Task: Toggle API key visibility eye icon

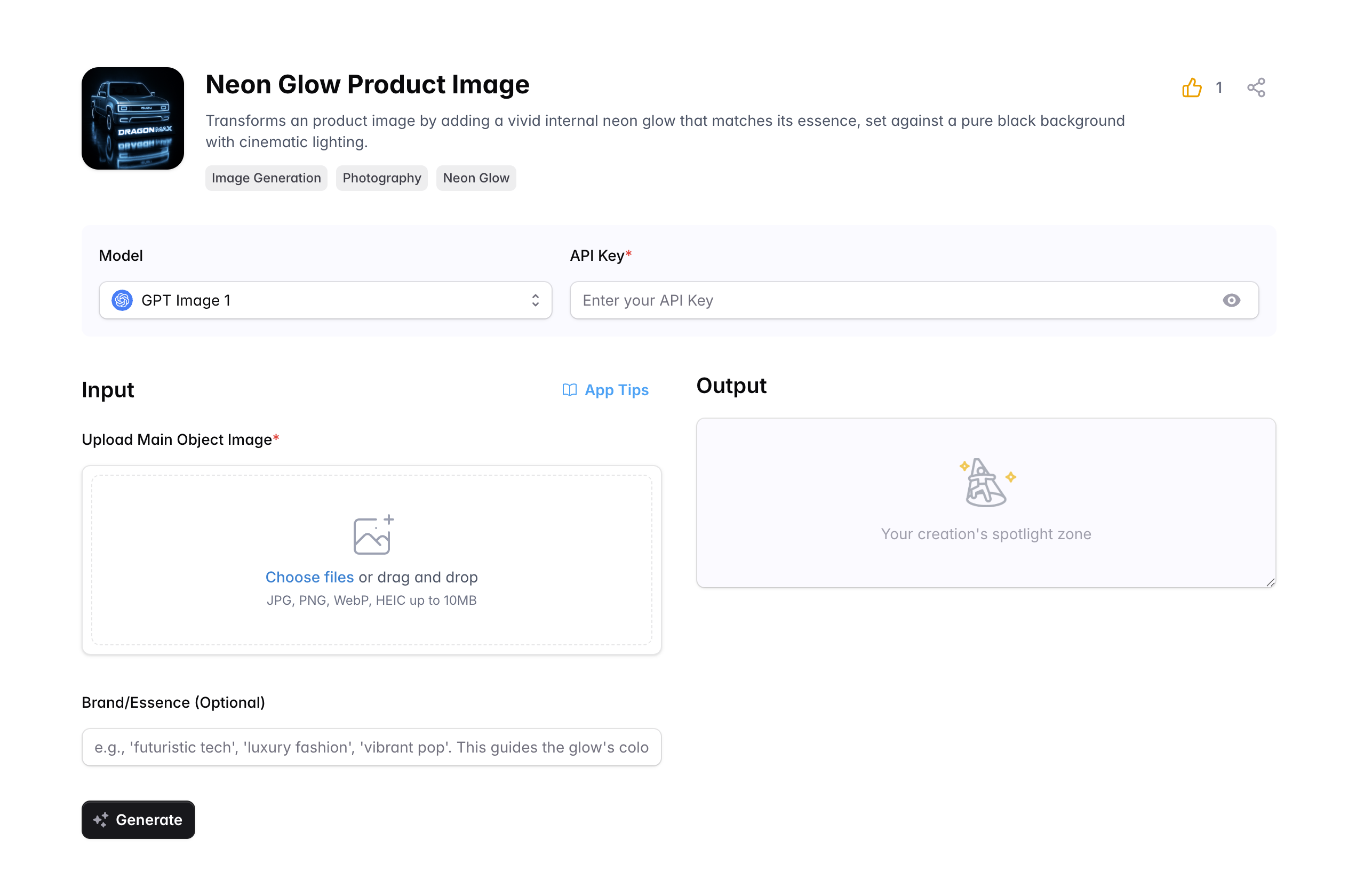Action: tap(1231, 300)
